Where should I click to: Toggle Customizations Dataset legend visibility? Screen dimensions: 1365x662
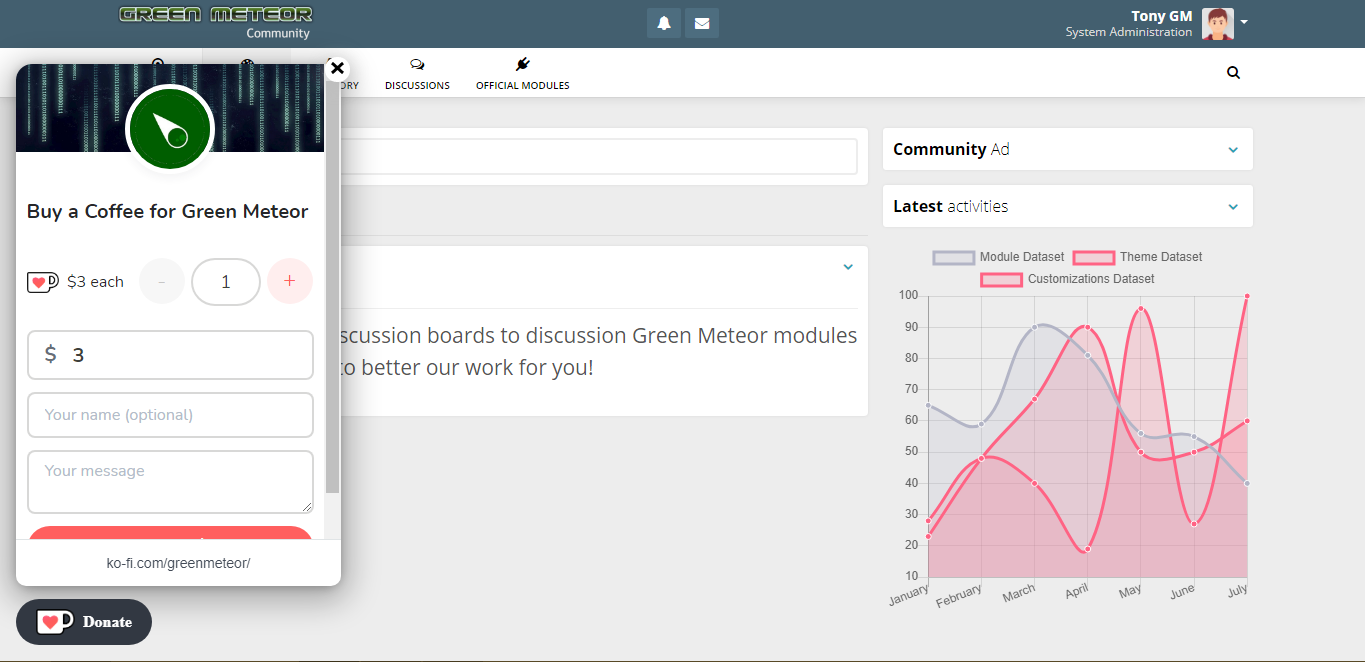(x=1068, y=279)
